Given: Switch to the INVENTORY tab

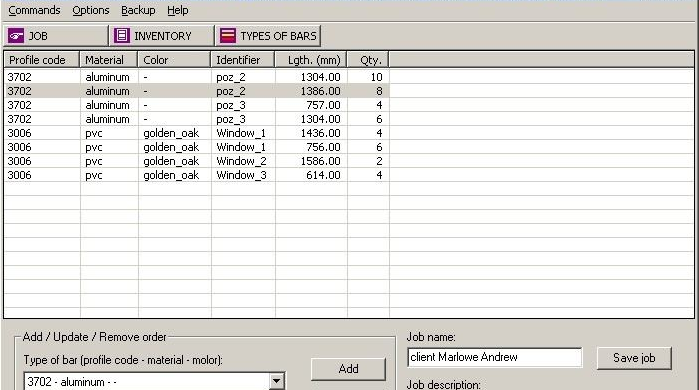Looking at the screenshot, I should click(162, 36).
